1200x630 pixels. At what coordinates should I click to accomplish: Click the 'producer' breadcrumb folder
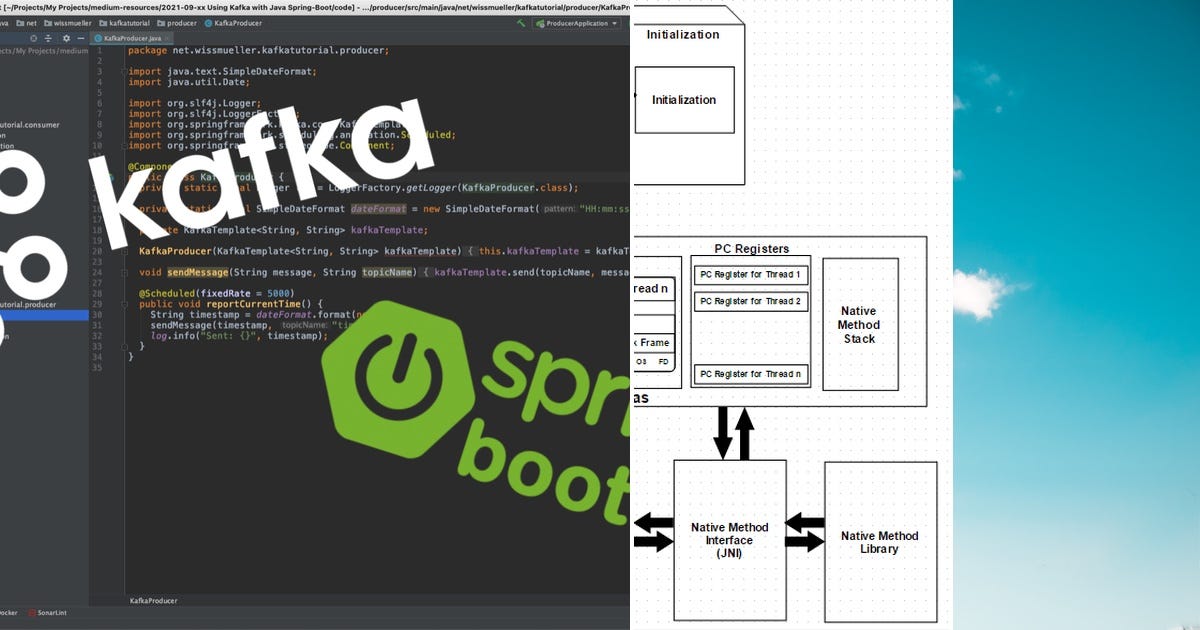[177, 23]
